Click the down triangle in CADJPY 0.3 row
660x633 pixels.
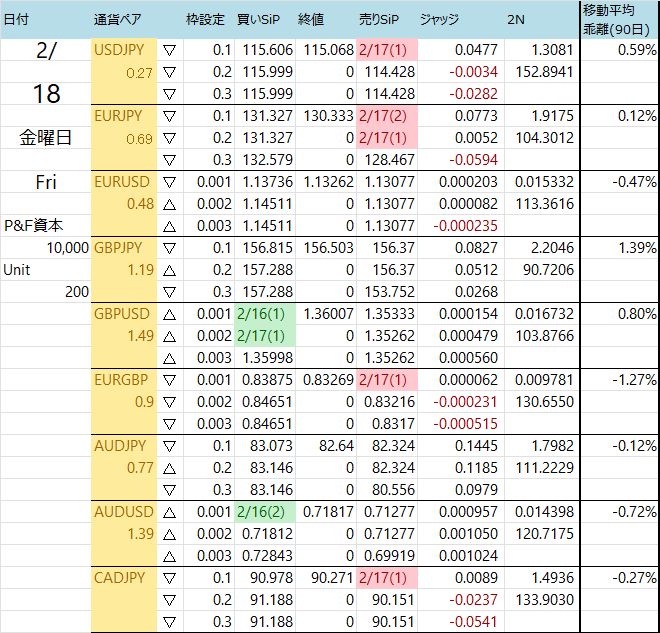click(169, 622)
